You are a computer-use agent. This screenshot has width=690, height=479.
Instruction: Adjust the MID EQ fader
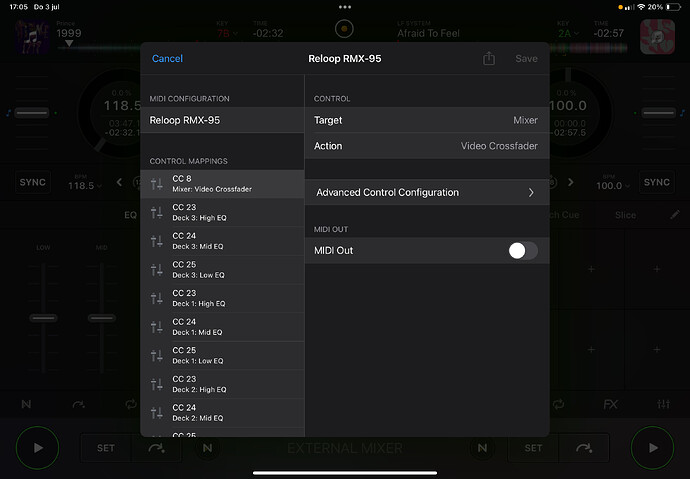[x=102, y=318]
